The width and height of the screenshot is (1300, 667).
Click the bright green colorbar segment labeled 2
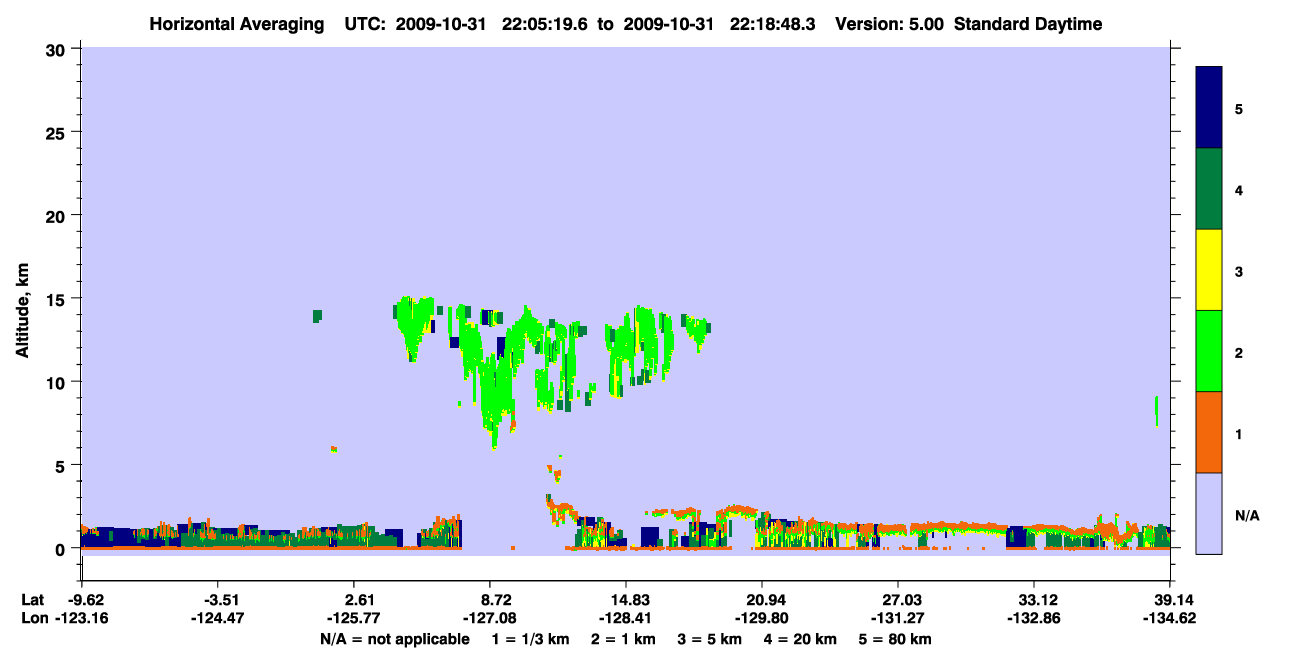(1209, 351)
